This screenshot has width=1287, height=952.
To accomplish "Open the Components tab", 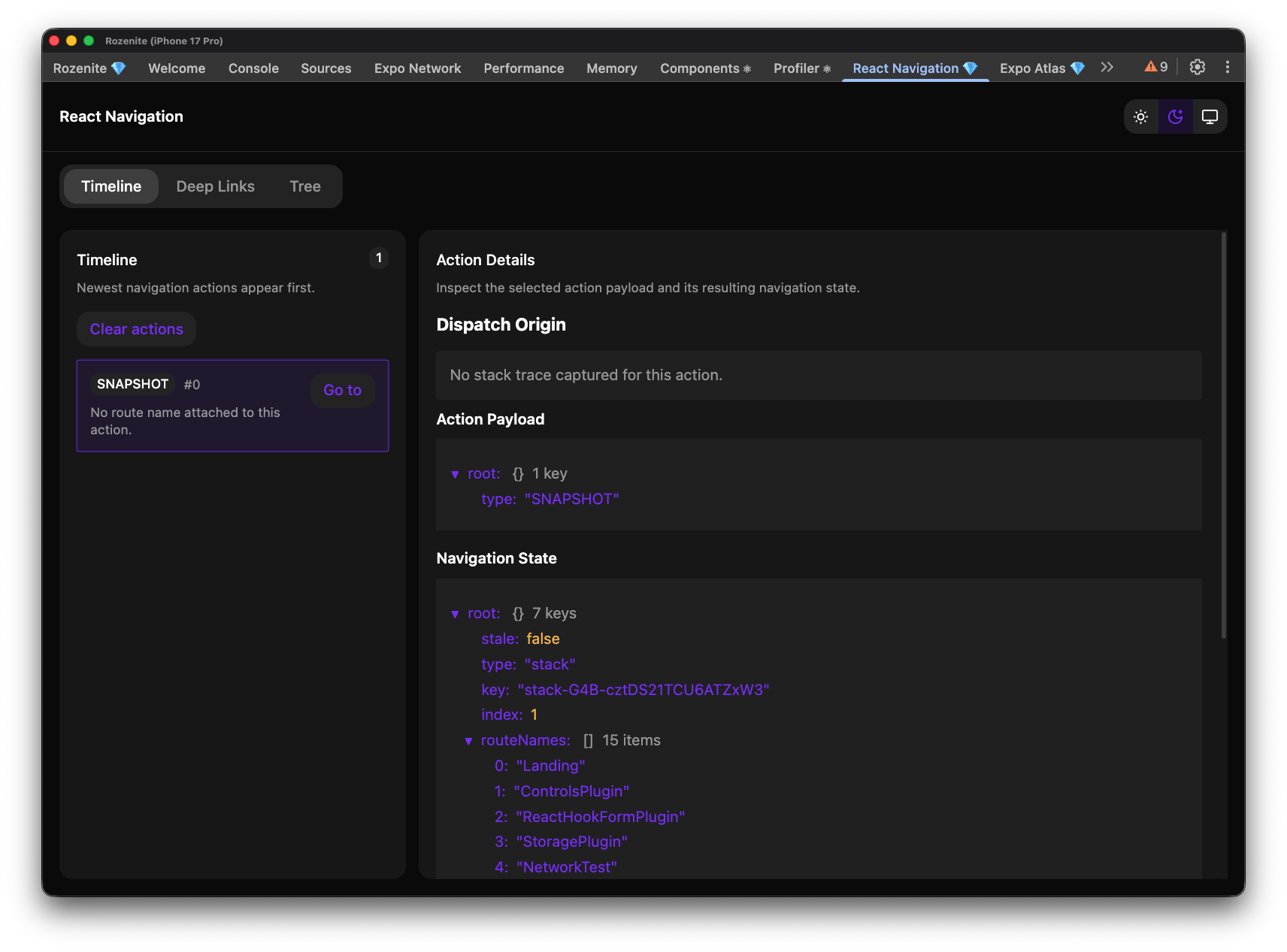I will pos(705,68).
